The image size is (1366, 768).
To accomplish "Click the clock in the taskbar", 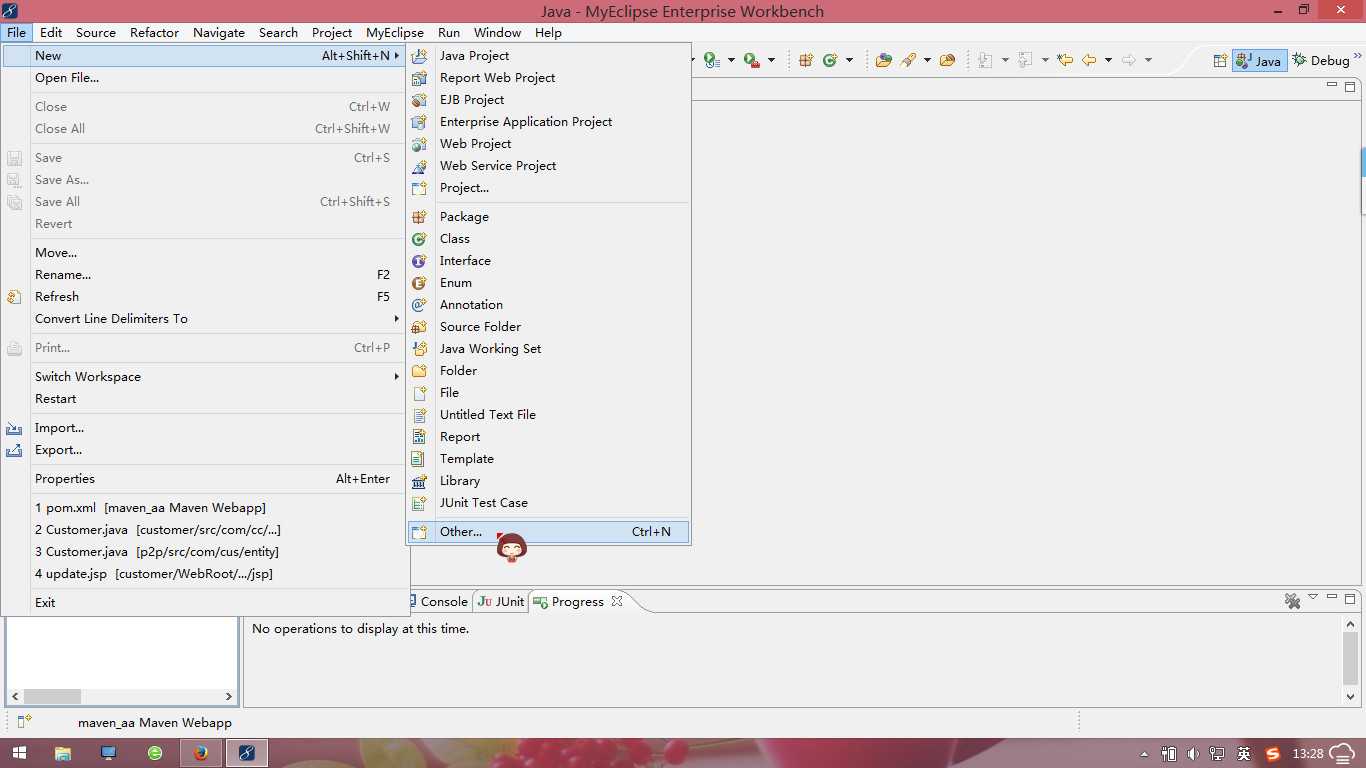I will [1308, 754].
